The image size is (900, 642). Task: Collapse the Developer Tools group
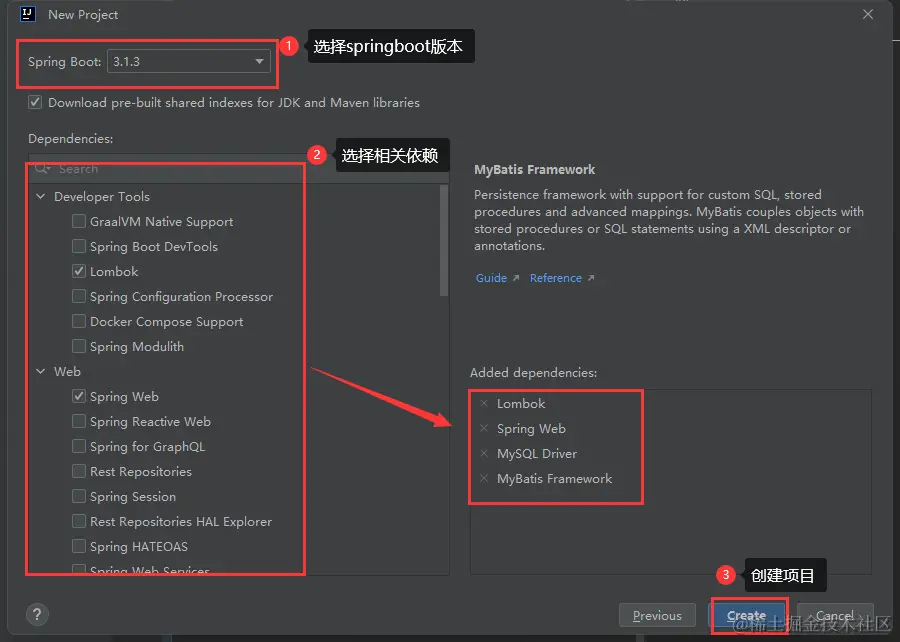click(x=41, y=196)
